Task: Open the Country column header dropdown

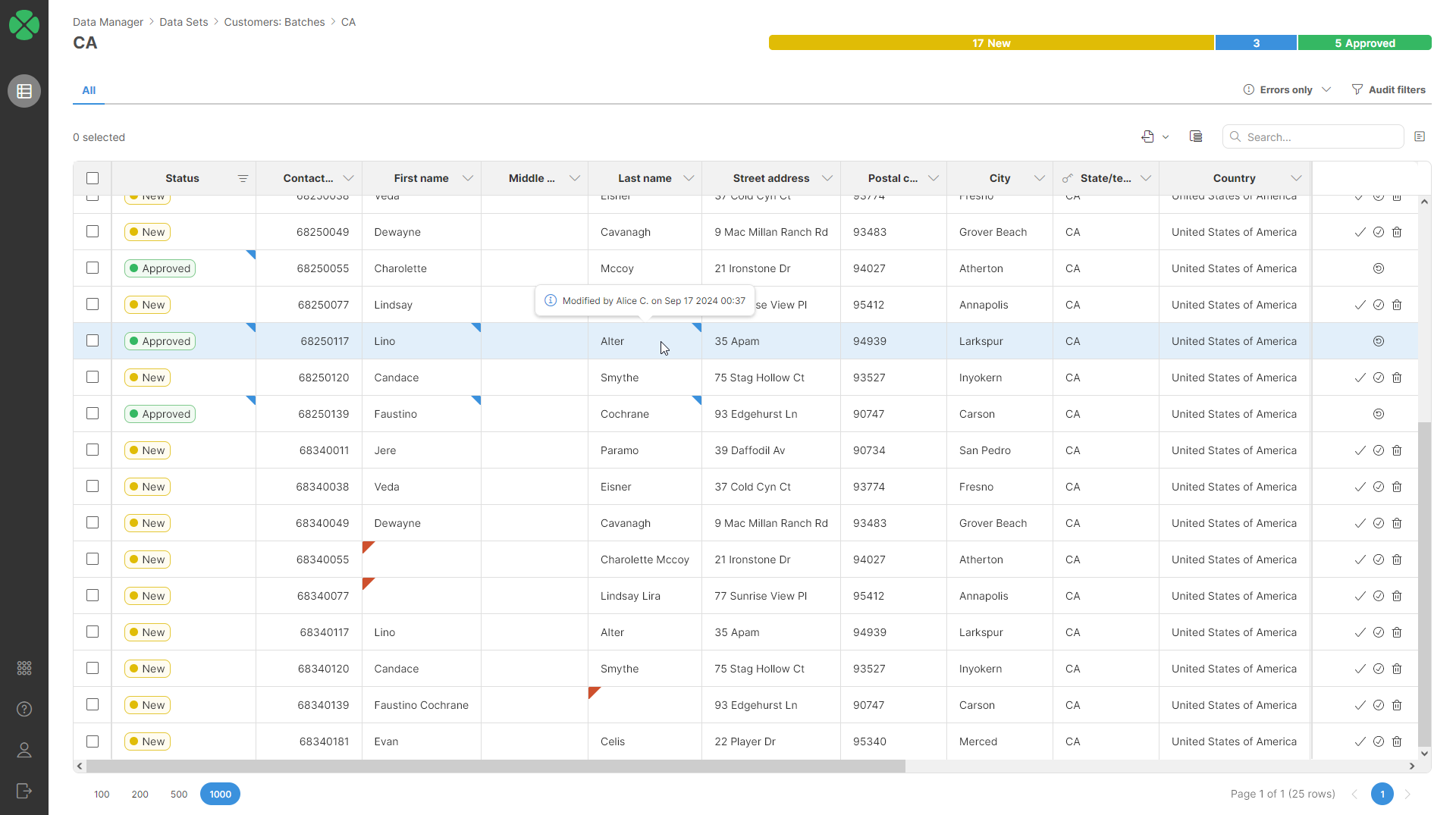Action: 1296,177
